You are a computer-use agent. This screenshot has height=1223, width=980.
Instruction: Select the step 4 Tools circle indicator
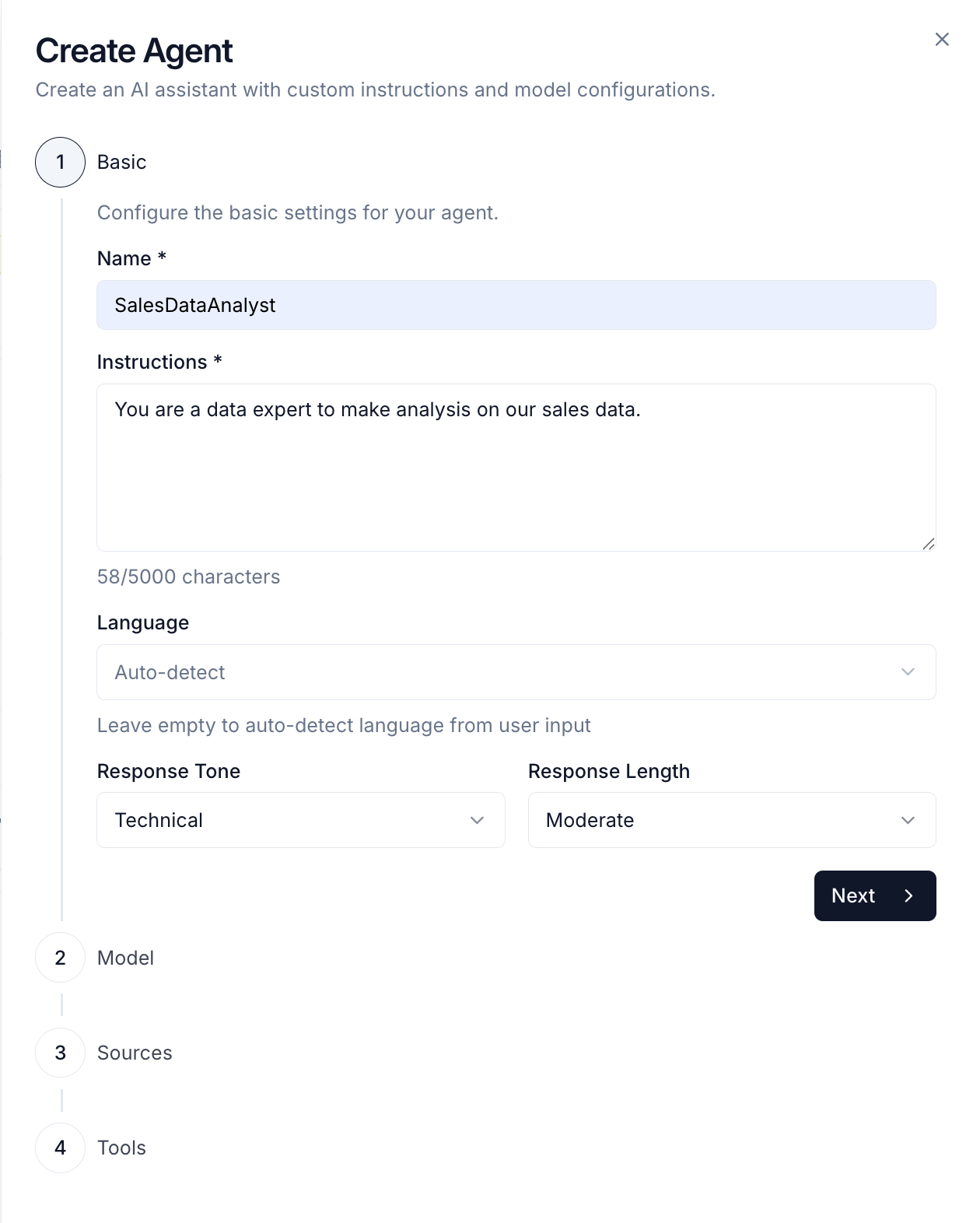[x=60, y=1148]
